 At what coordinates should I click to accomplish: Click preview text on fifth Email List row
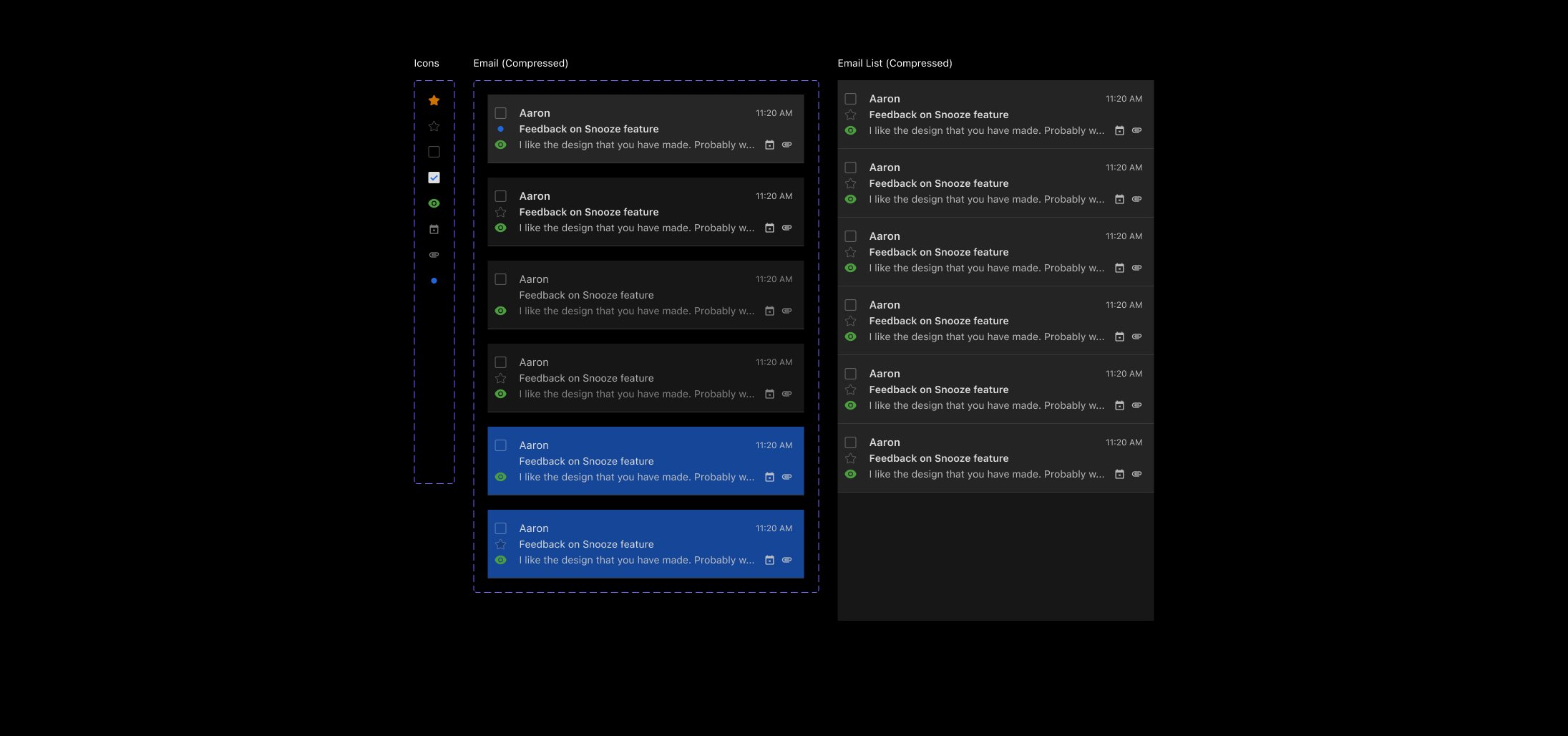[x=987, y=405]
